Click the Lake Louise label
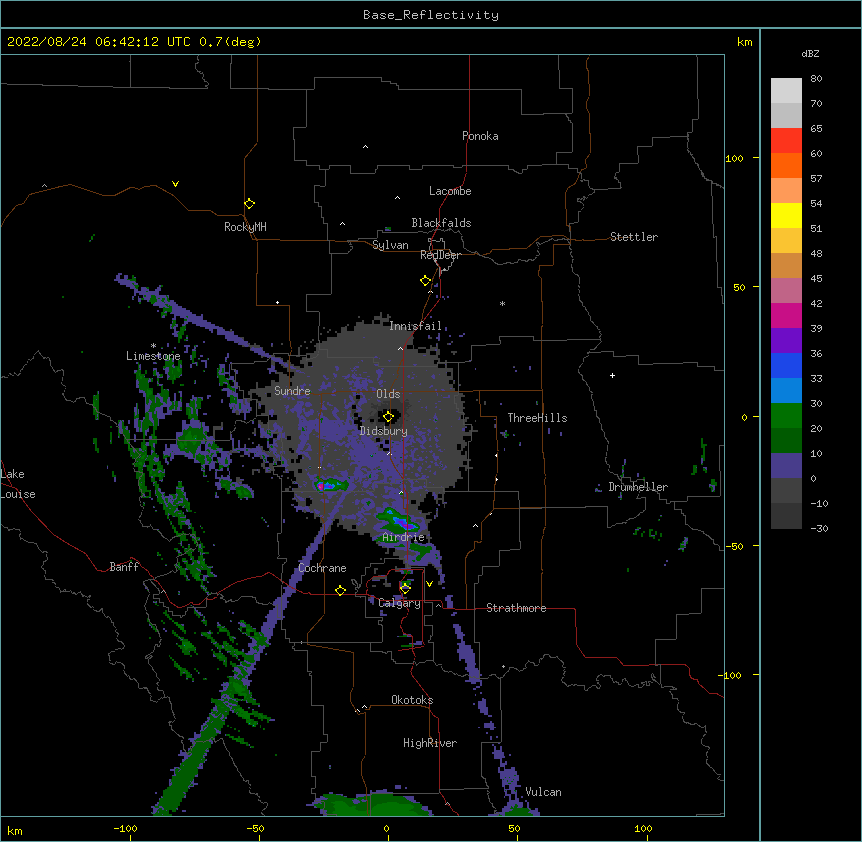This screenshot has width=862, height=842. point(18,484)
